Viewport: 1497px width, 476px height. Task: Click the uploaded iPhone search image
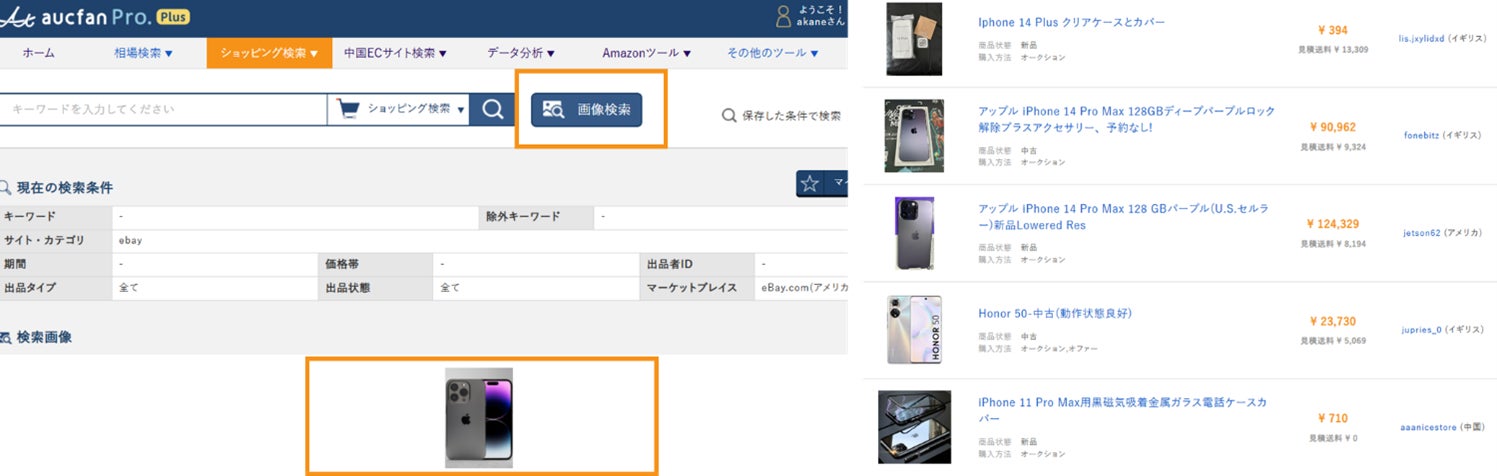coord(479,417)
